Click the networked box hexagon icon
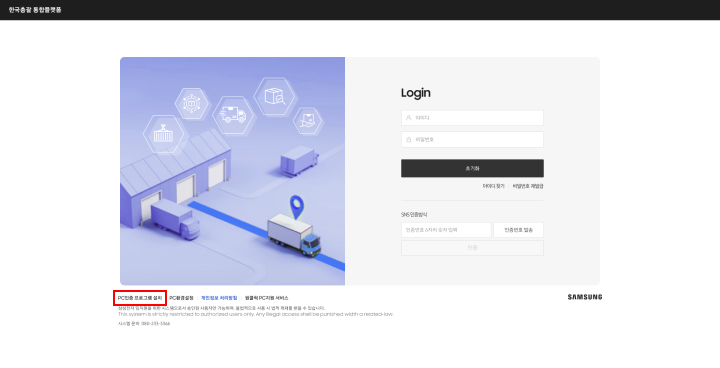720x368 pixels. (191, 104)
